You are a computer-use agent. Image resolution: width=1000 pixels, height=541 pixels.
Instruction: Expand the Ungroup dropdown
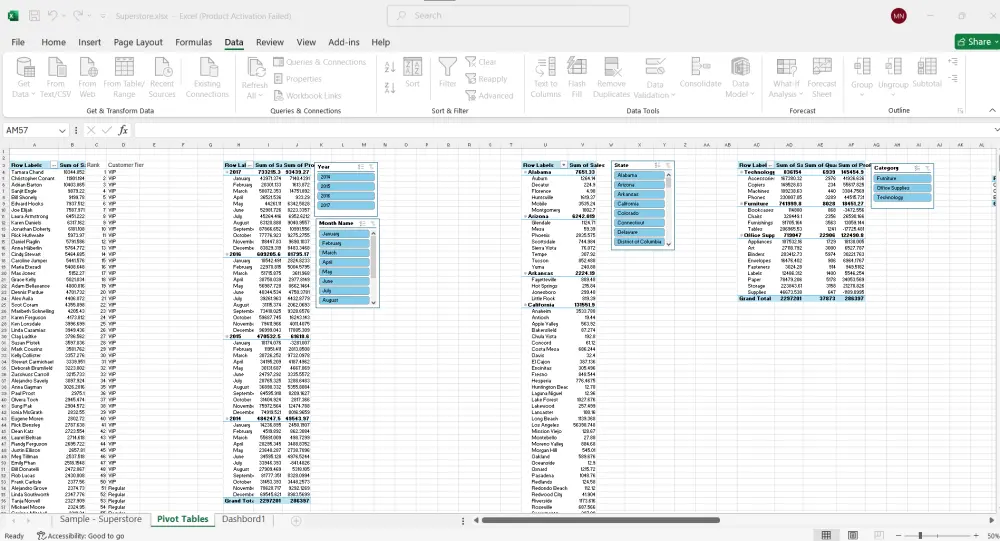(893, 96)
